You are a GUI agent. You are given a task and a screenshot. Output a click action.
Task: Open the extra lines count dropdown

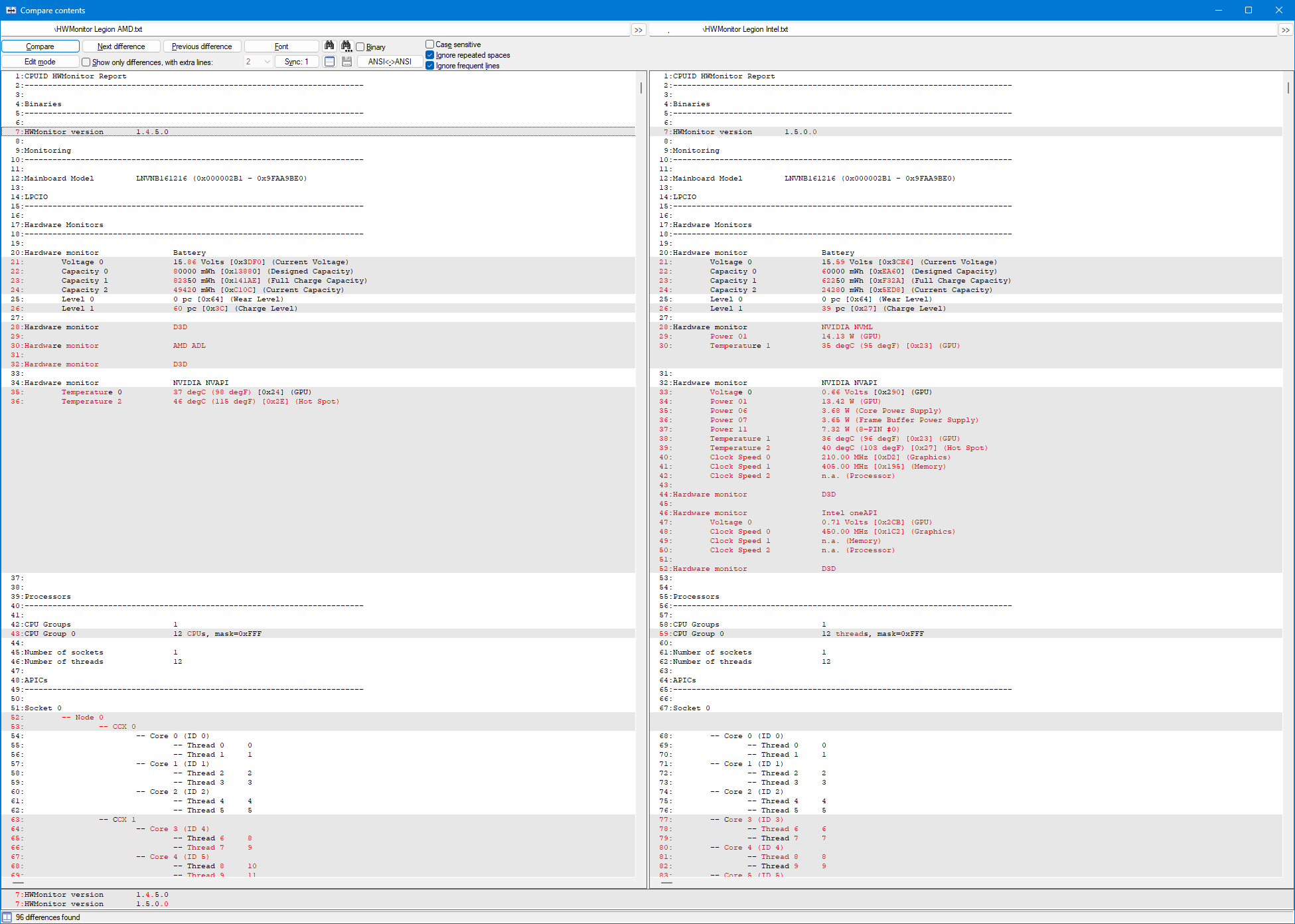click(267, 62)
